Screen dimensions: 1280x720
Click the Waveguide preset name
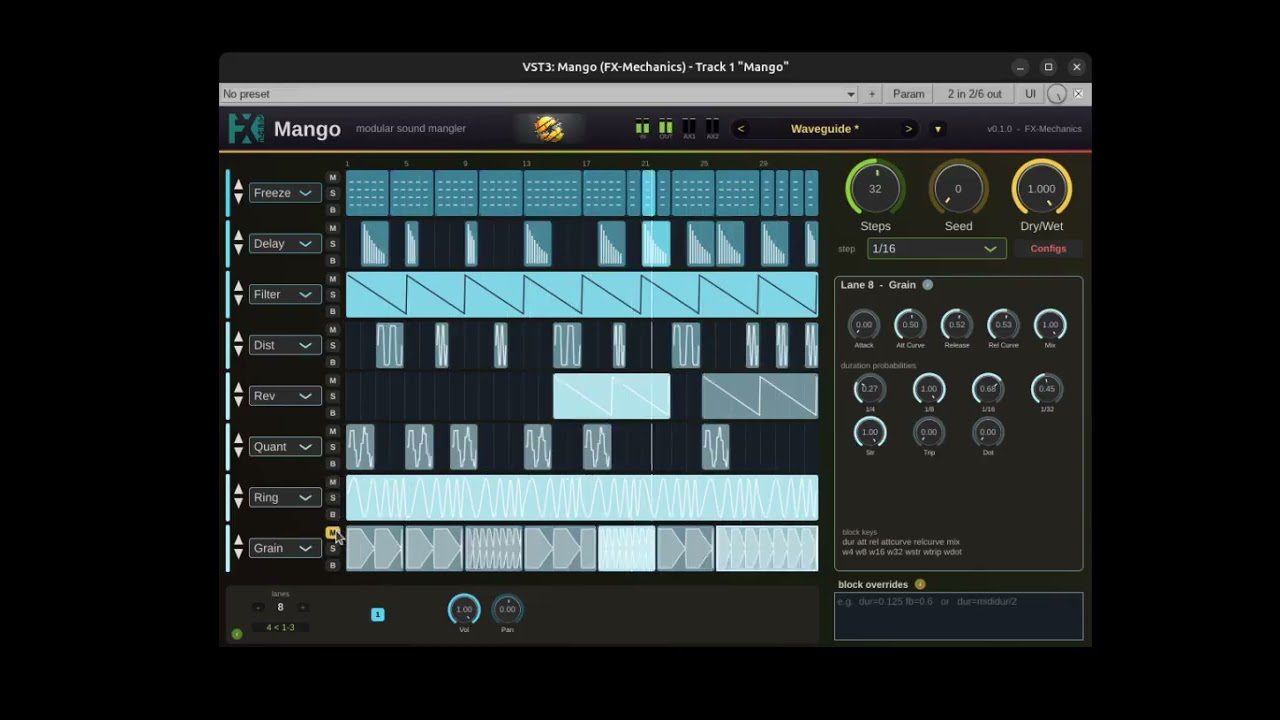click(x=825, y=129)
